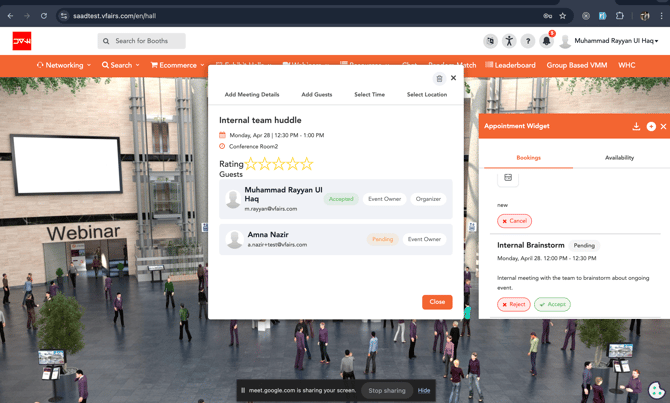Expand the Networking dropdown menu
This screenshot has width=670, height=403.
click(x=64, y=65)
